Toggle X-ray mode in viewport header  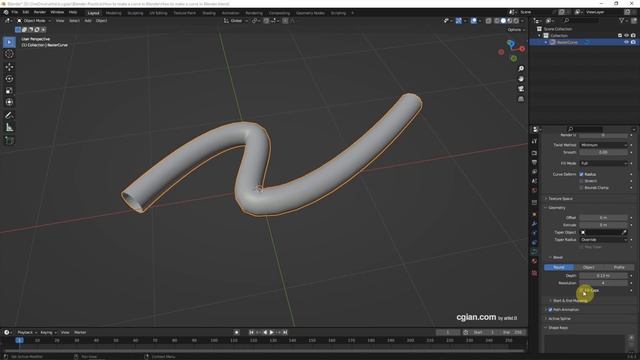[x=488, y=21]
